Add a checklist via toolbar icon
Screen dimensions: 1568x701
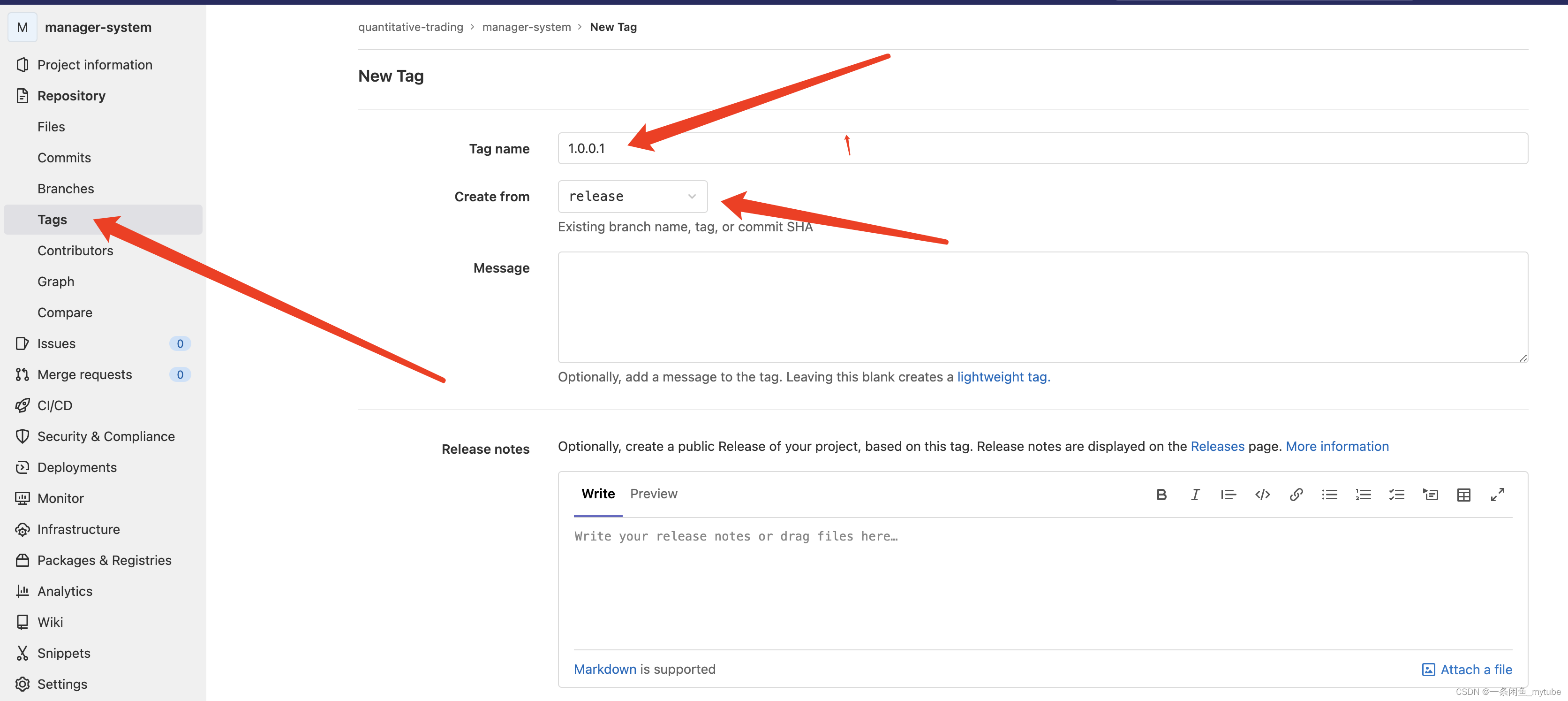point(1396,495)
